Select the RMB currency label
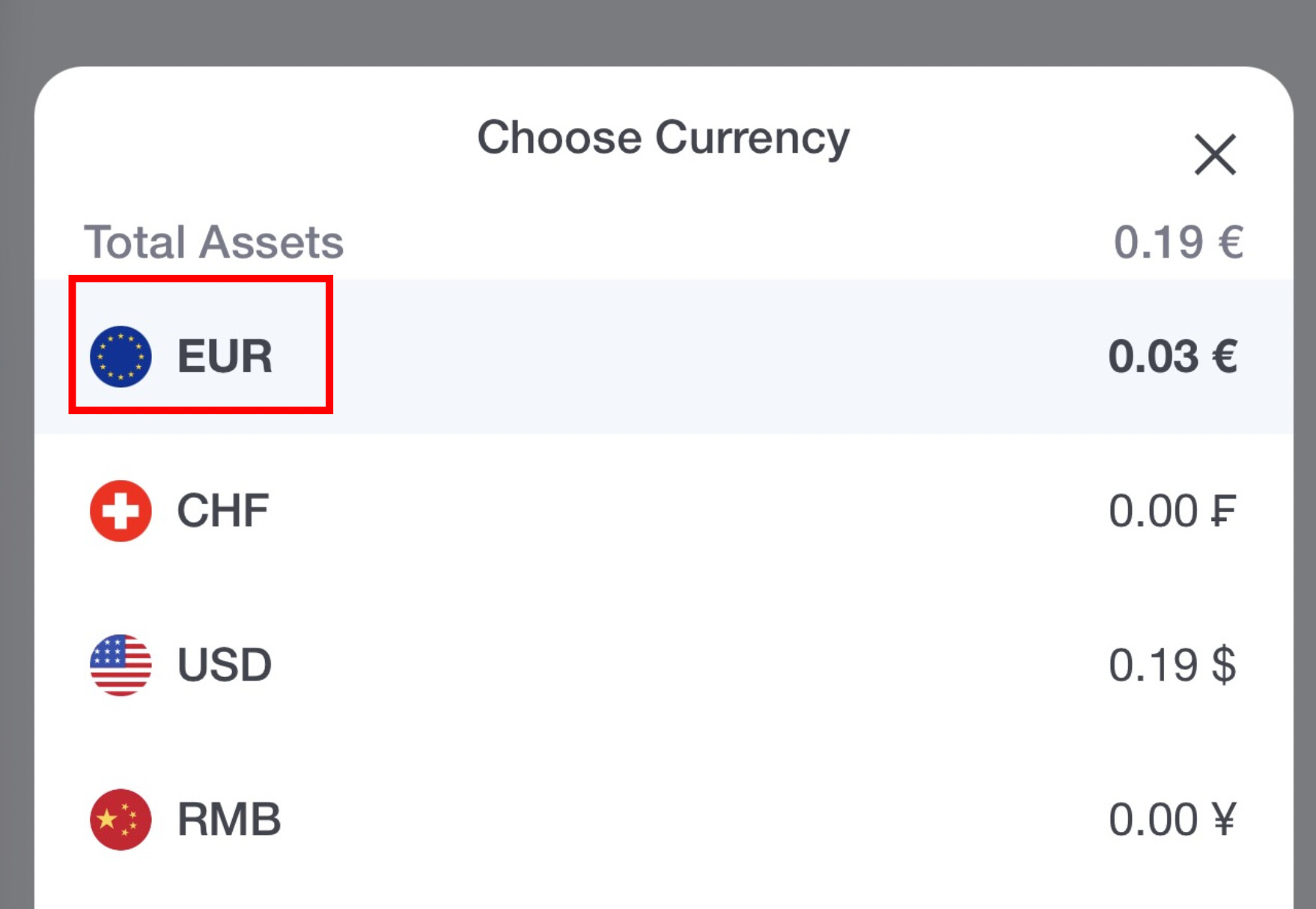This screenshot has width=1316, height=909. point(229,819)
